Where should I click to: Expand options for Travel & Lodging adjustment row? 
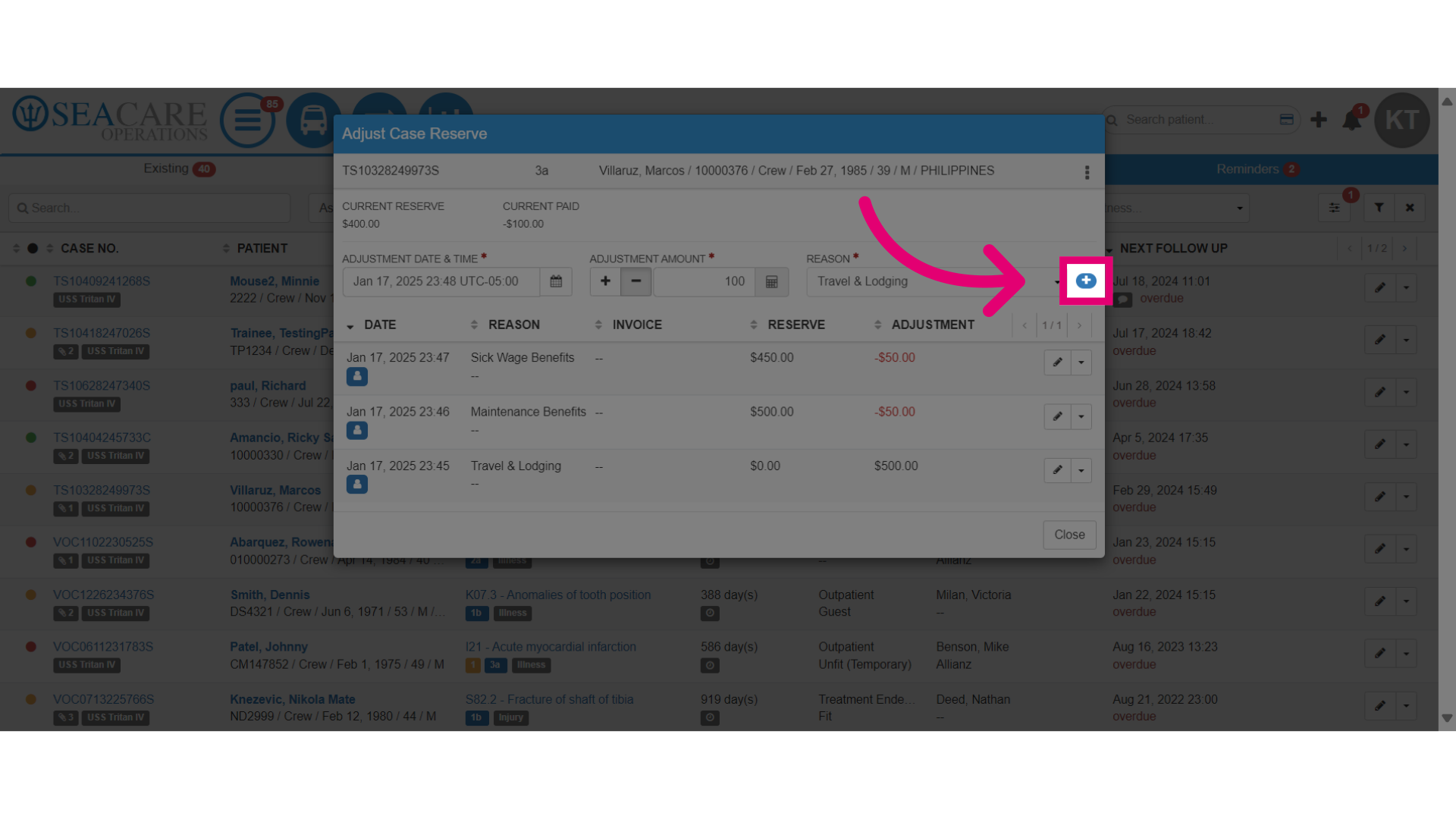click(1081, 470)
